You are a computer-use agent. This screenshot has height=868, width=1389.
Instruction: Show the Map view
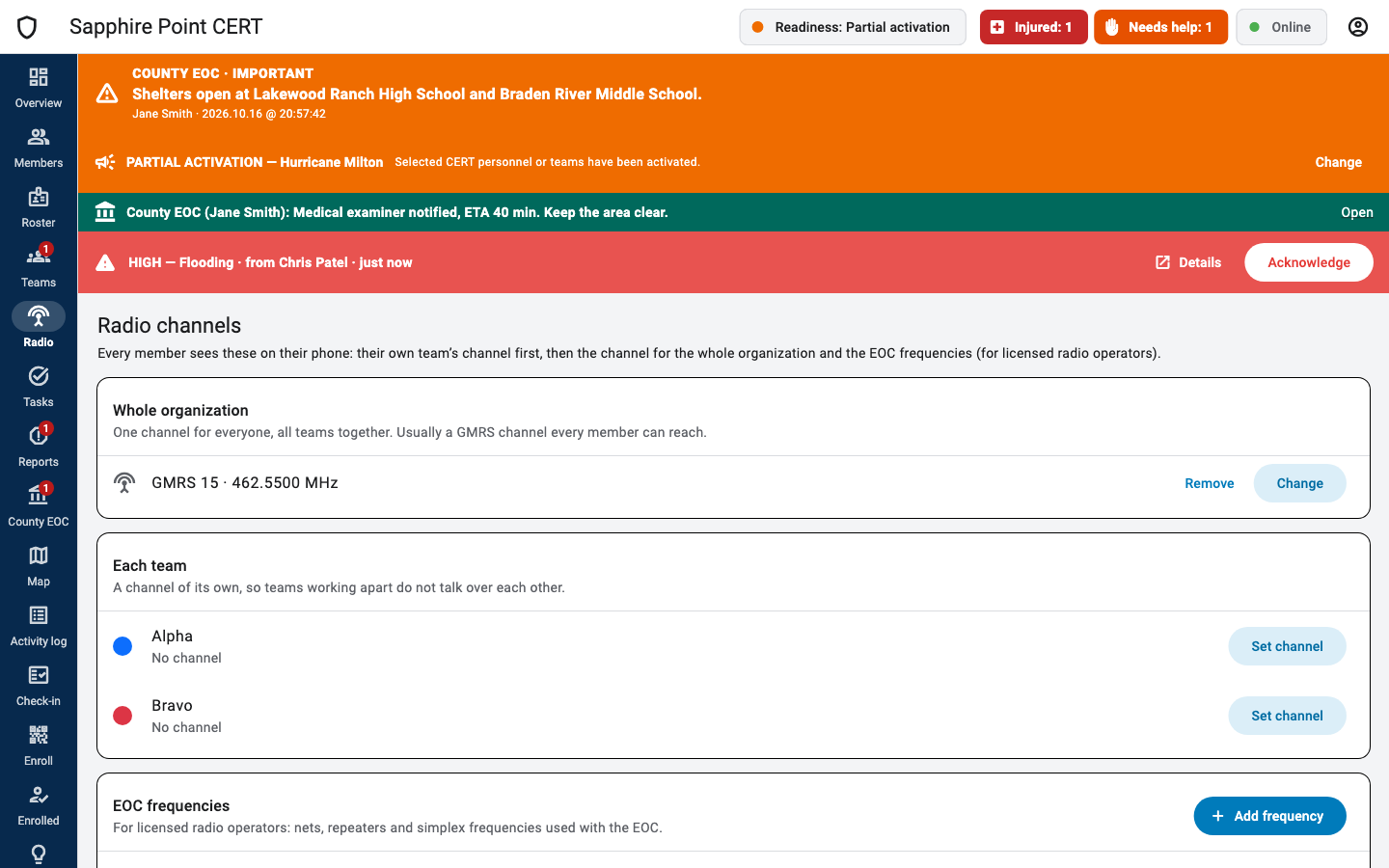pyautogui.click(x=39, y=566)
